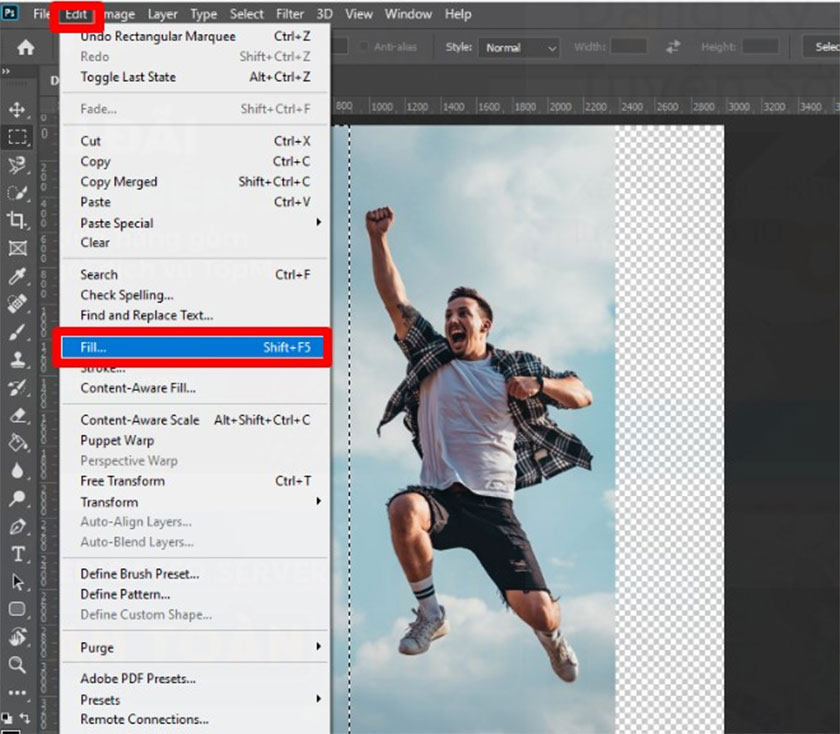Select the Rounded Rectangle shape tool

point(17,609)
